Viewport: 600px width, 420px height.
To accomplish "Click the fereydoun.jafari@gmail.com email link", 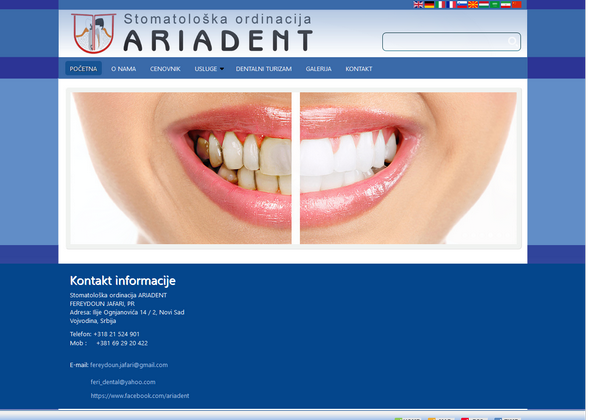I will click(x=129, y=365).
